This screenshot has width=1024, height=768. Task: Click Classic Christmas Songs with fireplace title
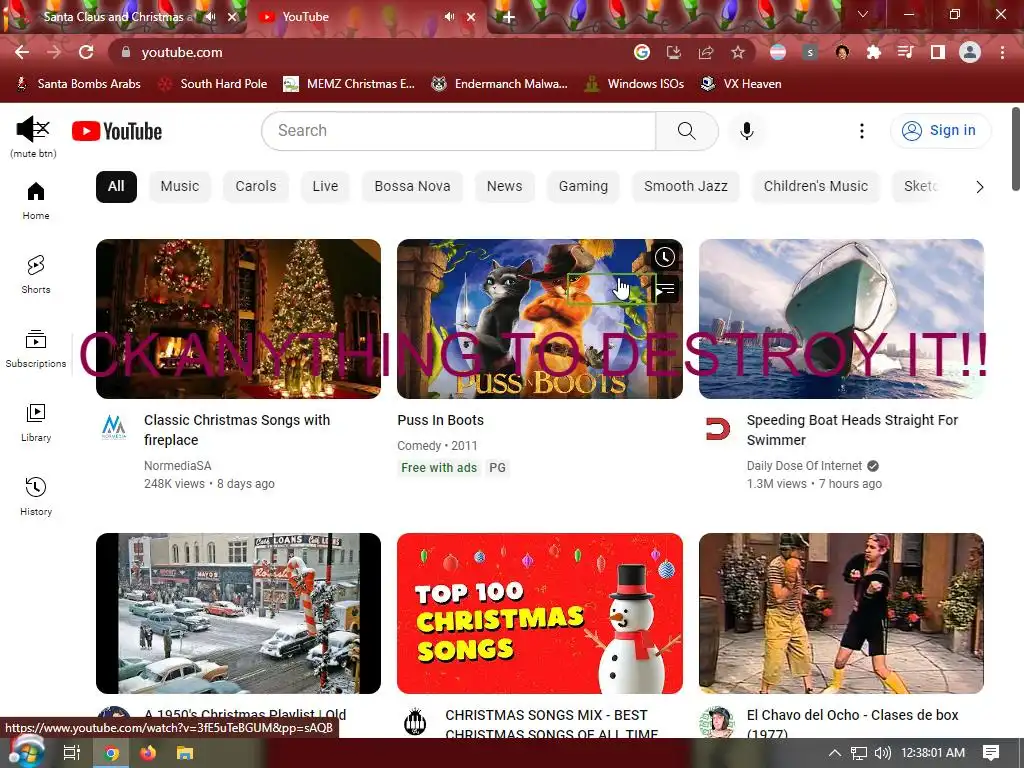[237, 430]
